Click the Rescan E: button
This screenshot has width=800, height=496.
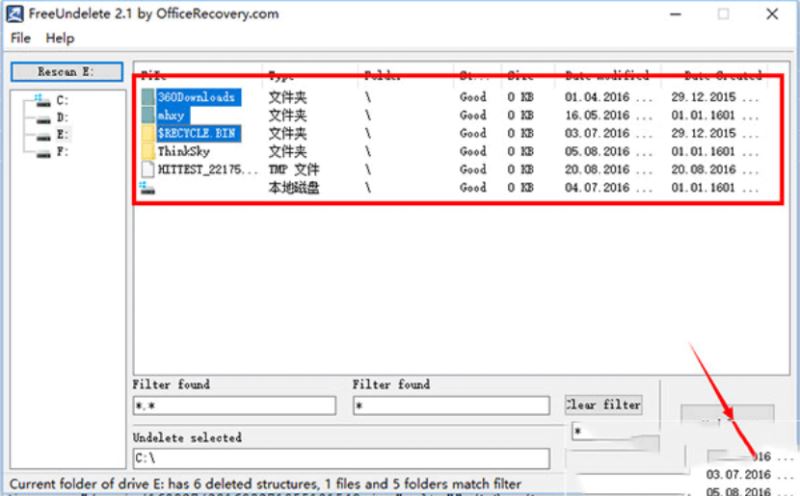66,72
